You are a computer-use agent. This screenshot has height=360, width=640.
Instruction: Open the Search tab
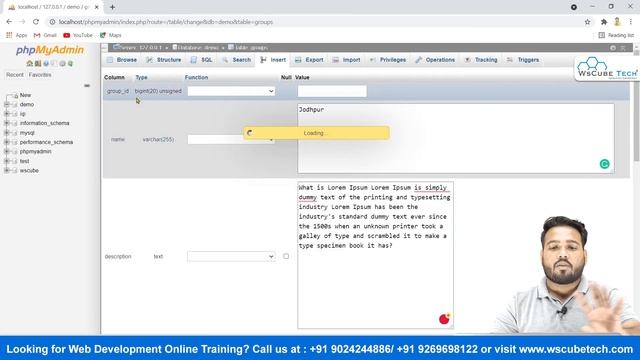(237, 60)
